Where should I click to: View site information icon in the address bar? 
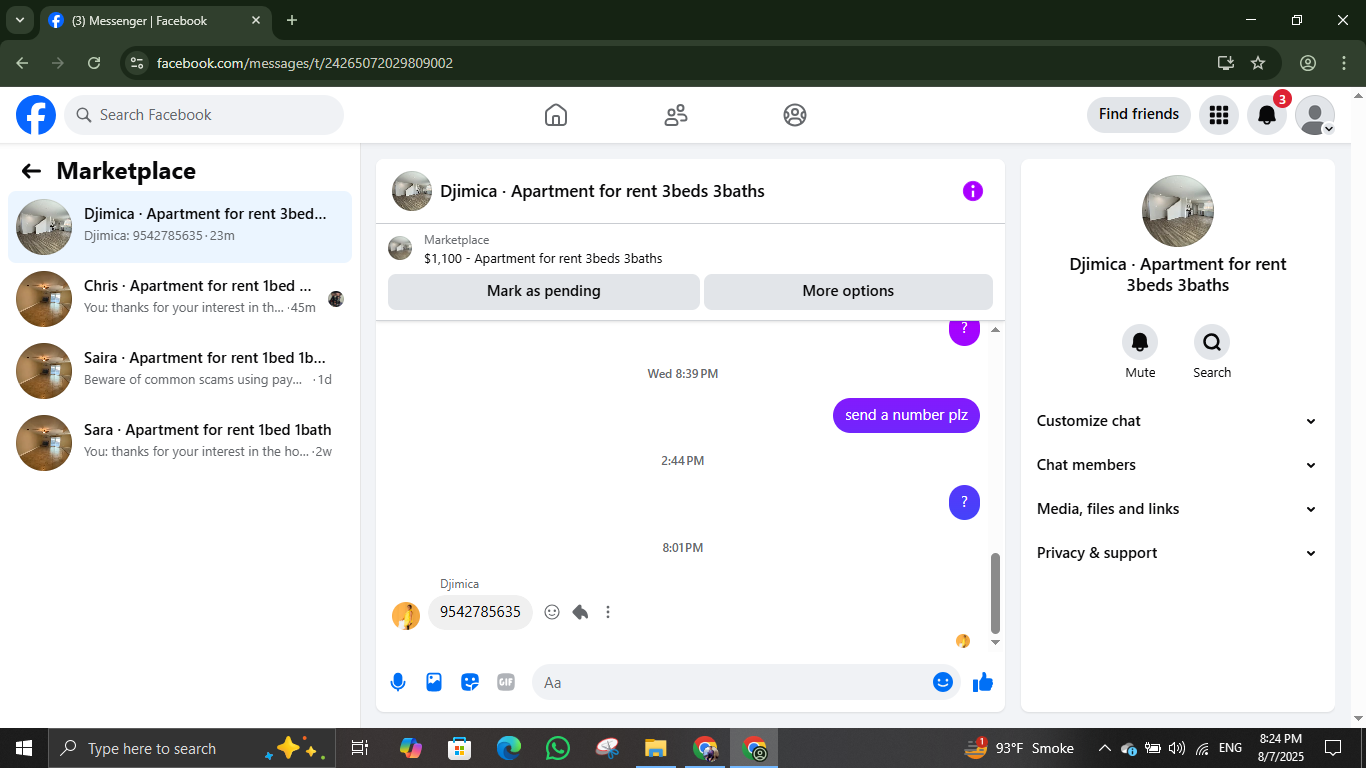tap(138, 63)
